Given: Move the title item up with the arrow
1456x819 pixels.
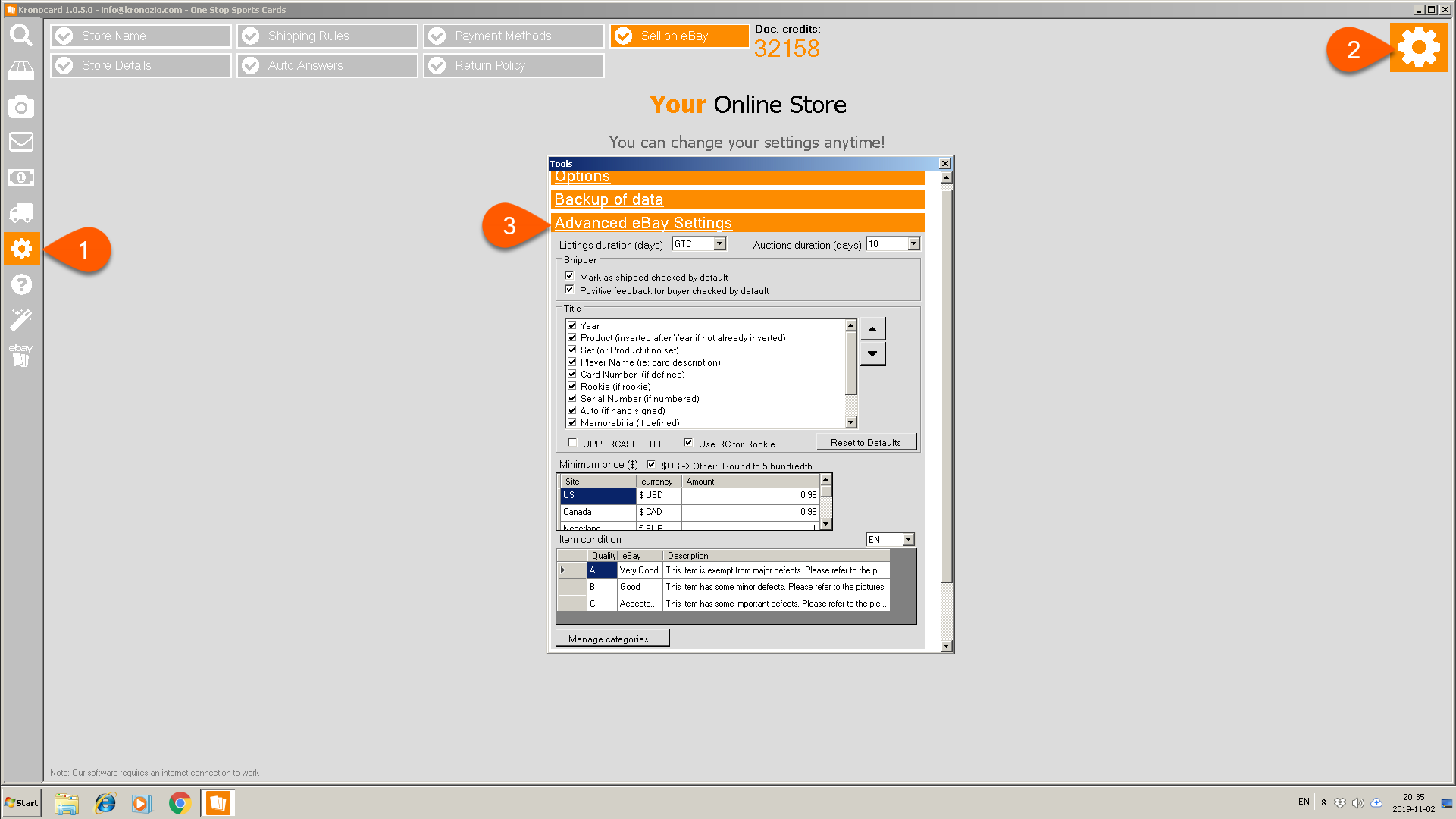Looking at the screenshot, I should pos(872,329).
